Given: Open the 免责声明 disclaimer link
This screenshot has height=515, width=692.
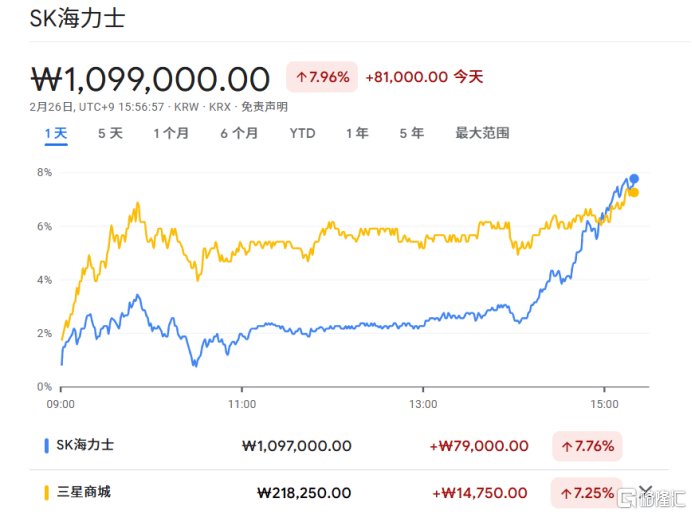Looking at the screenshot, I should point(265,107).
